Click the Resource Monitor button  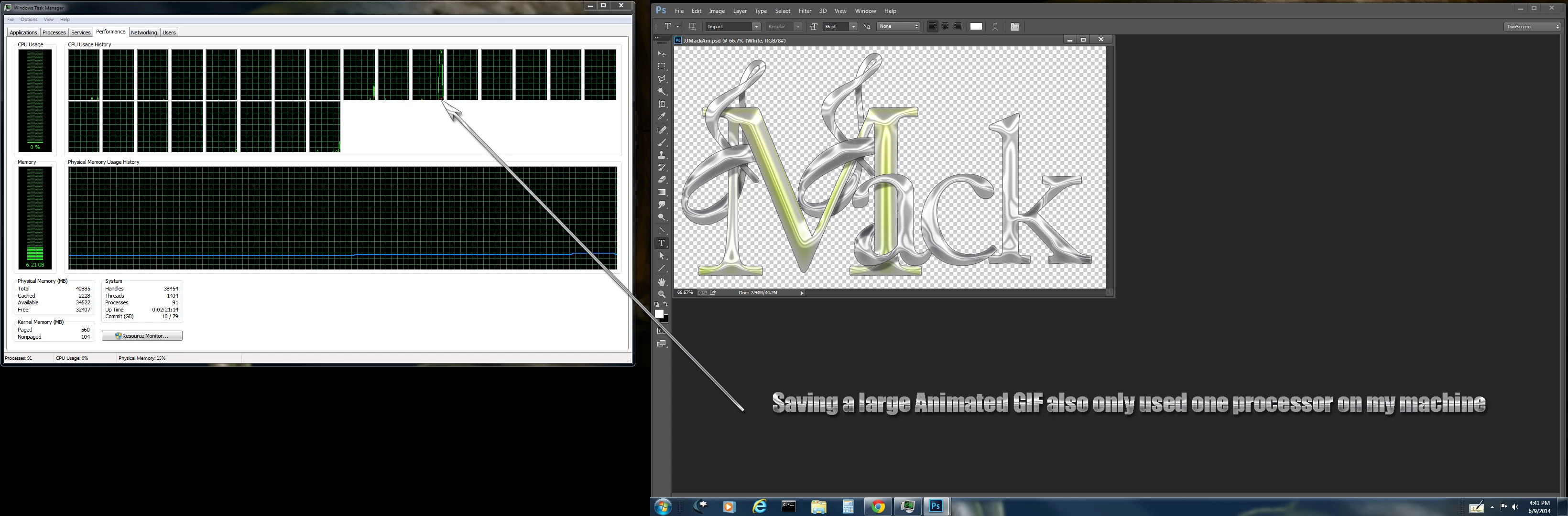point(142,336)
